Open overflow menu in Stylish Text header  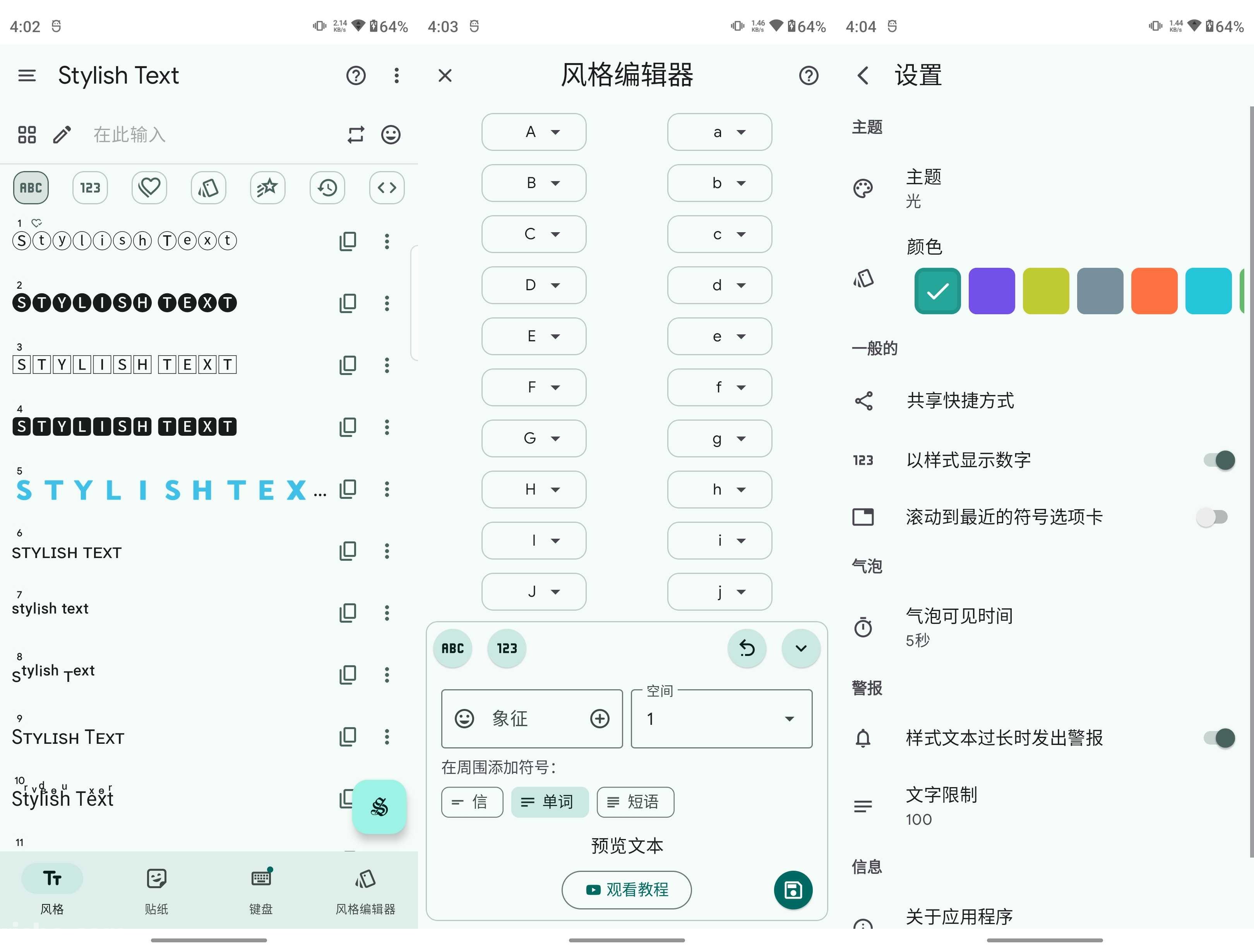tap(396, 75)
